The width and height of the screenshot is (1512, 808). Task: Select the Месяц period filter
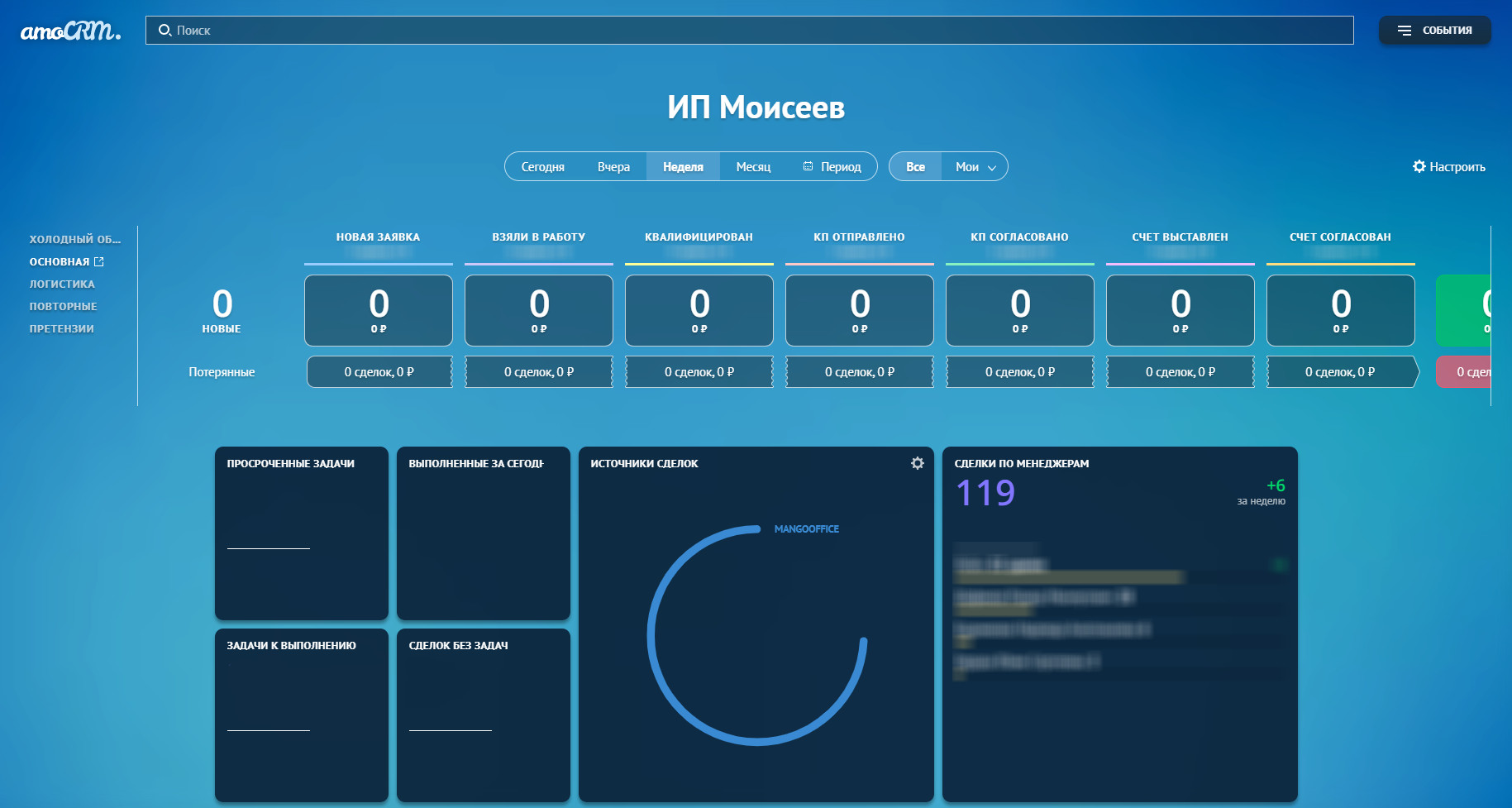coord(753,166)
